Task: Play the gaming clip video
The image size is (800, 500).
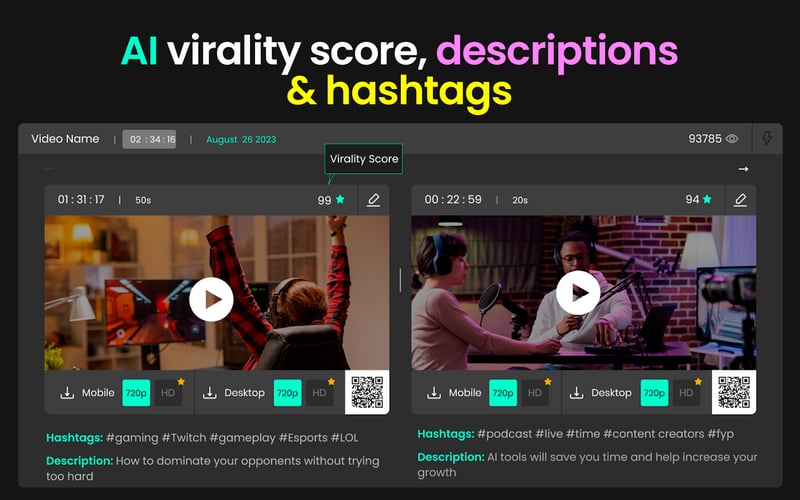Action: 211,299
